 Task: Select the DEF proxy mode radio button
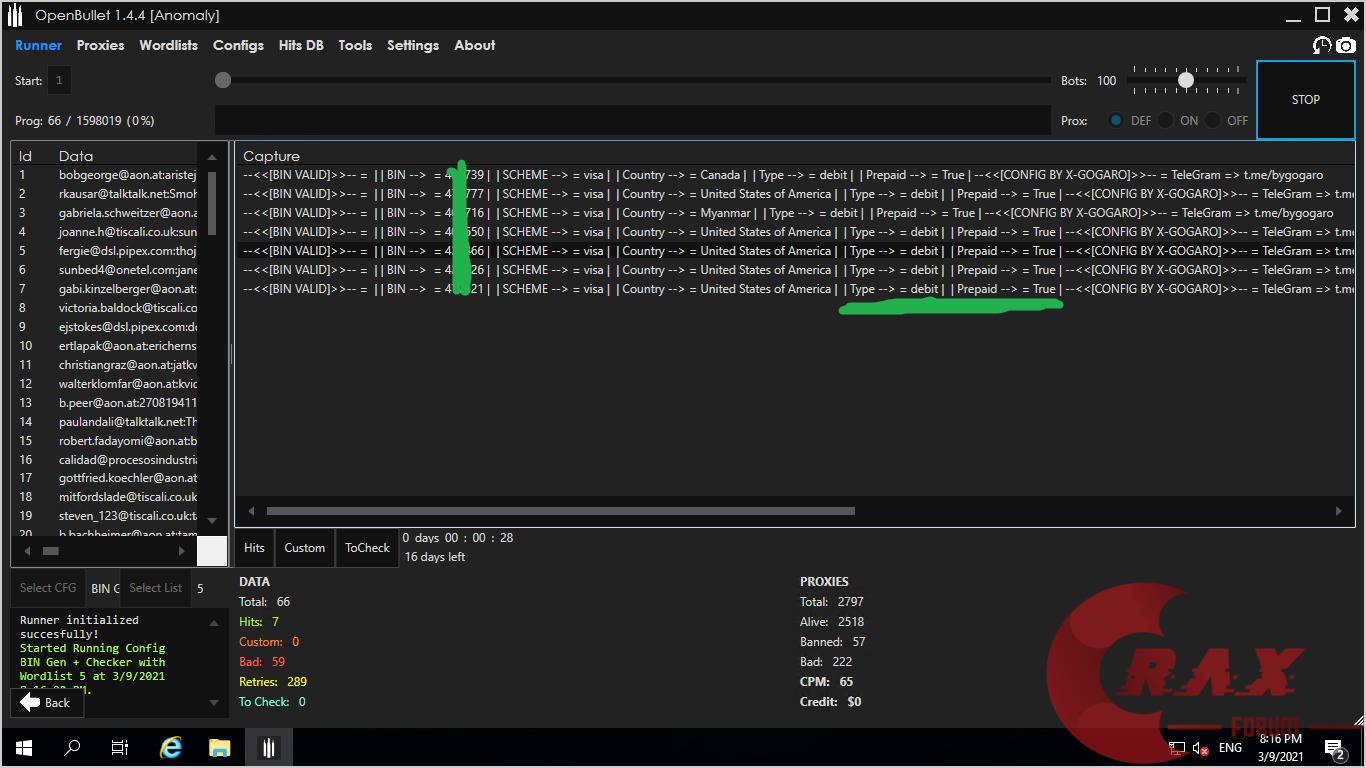(x=1116, y=120)
